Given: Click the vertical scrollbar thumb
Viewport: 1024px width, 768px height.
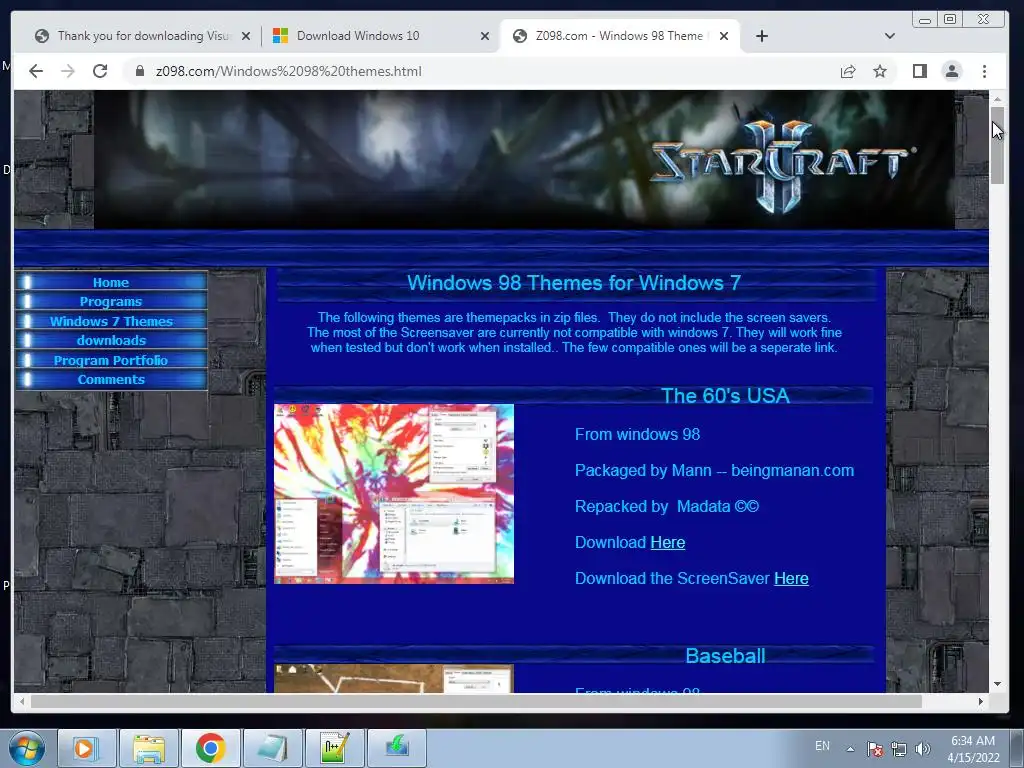Looking at the screenshot, I should 997,145.
